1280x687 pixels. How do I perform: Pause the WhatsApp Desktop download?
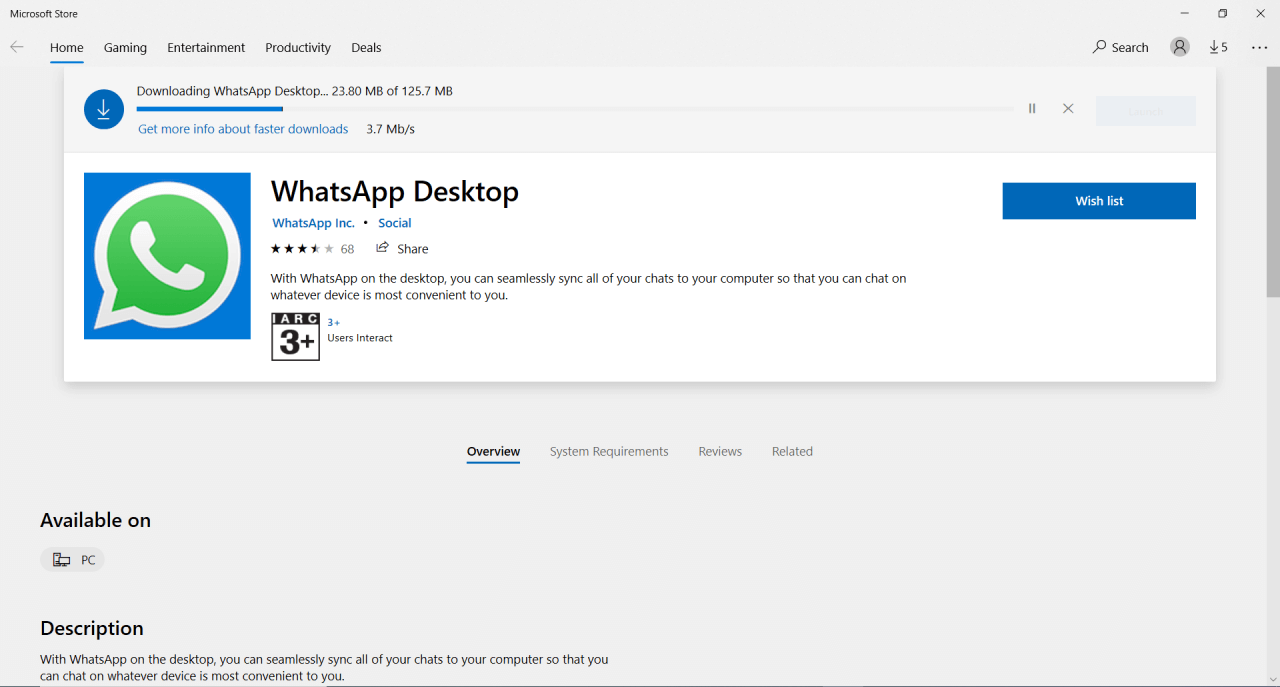tap(1032, 108)
